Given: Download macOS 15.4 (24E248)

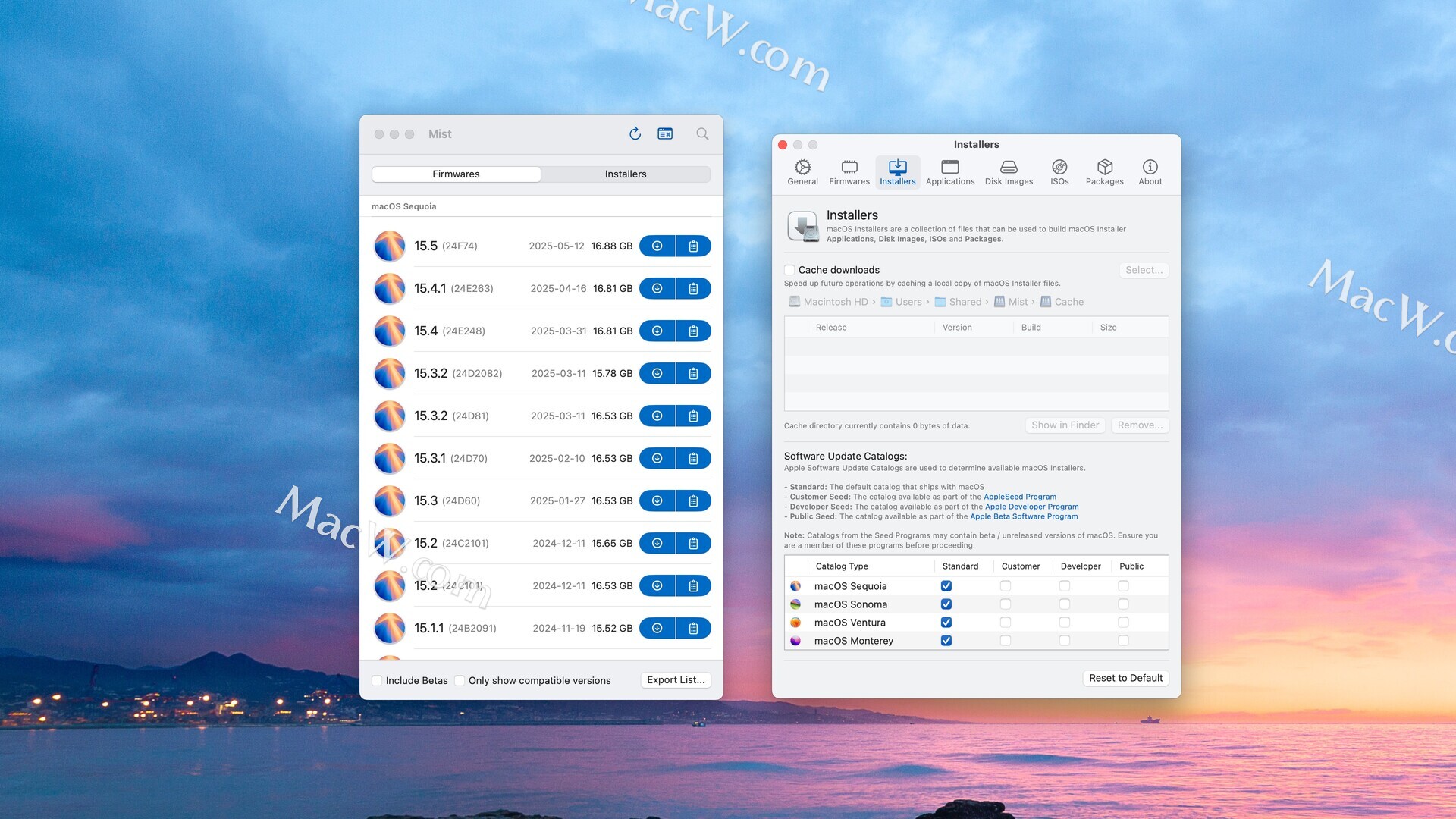Looking at the screenshot, I should 657,331.
